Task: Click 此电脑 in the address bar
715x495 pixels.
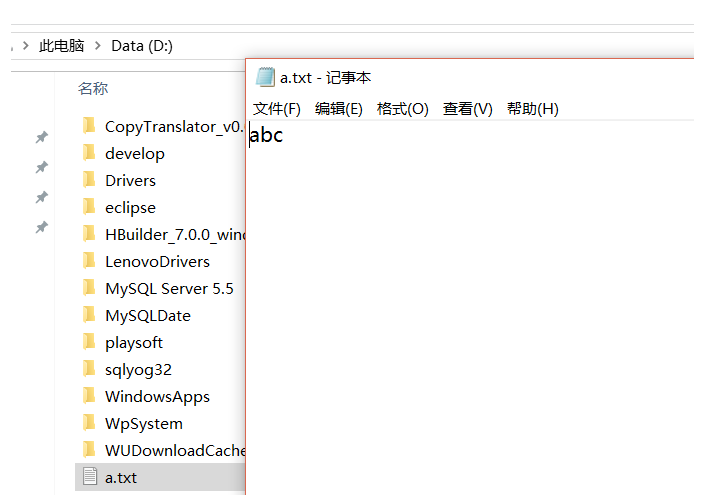Action: pyautogui.click(x=60, y=46)
